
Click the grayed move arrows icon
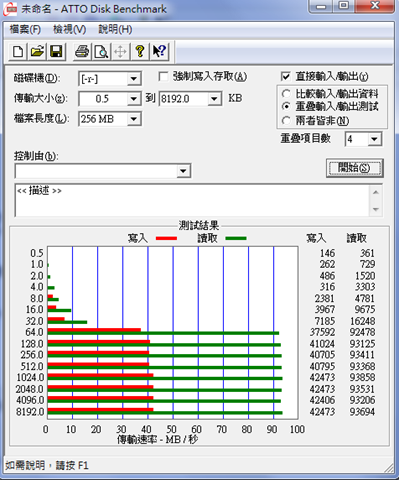click(x=120, y=52)
